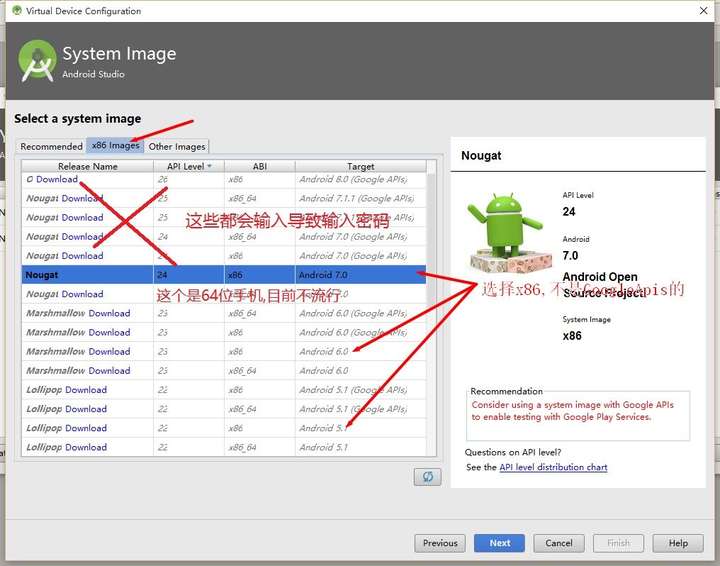
Task: Sort by API Level column arrow
Action: tap(210, 166)
